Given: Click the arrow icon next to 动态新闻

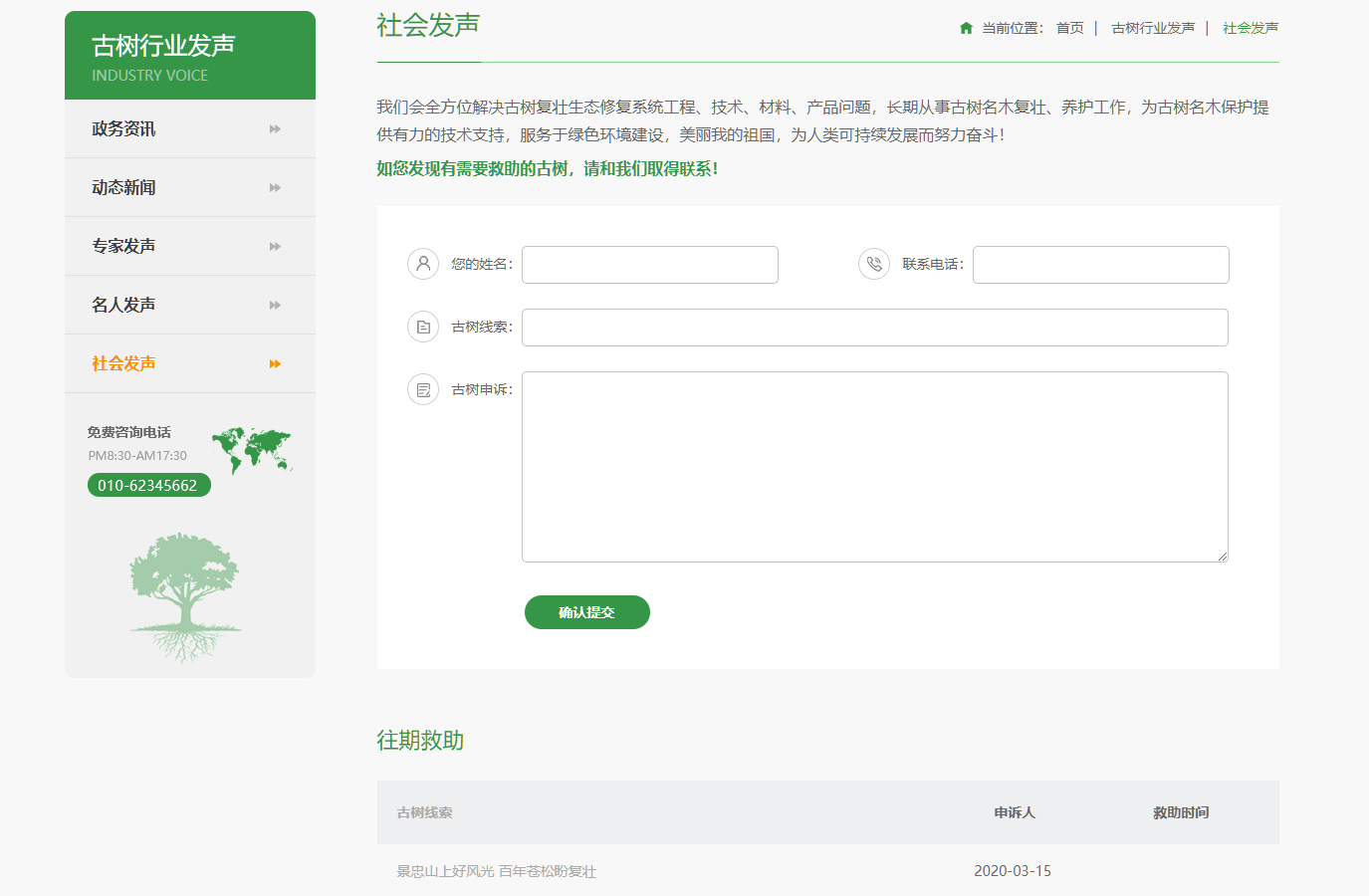Looking at the screenshot, I should point(275,188).
